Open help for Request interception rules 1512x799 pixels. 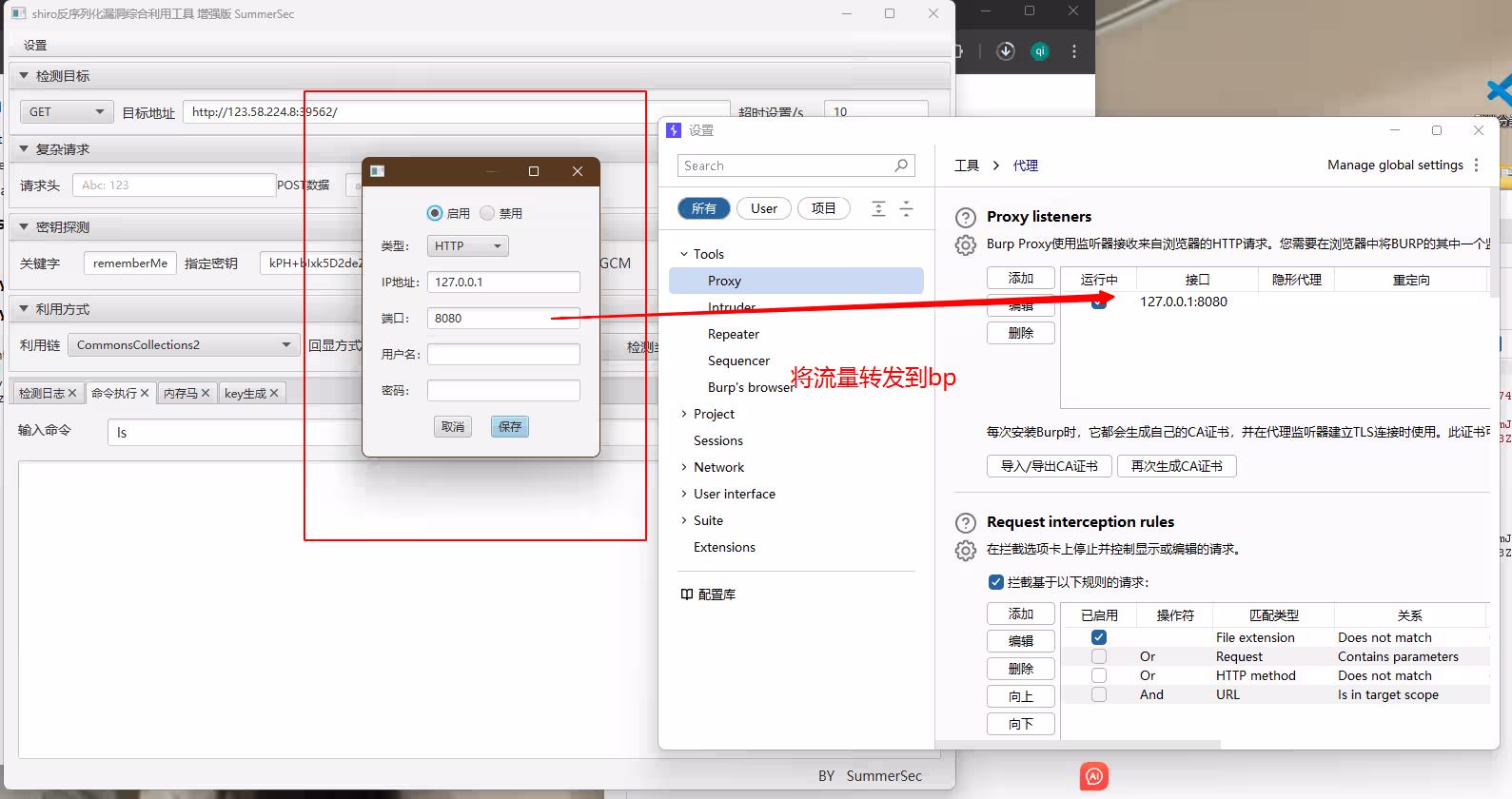(965, 522)
